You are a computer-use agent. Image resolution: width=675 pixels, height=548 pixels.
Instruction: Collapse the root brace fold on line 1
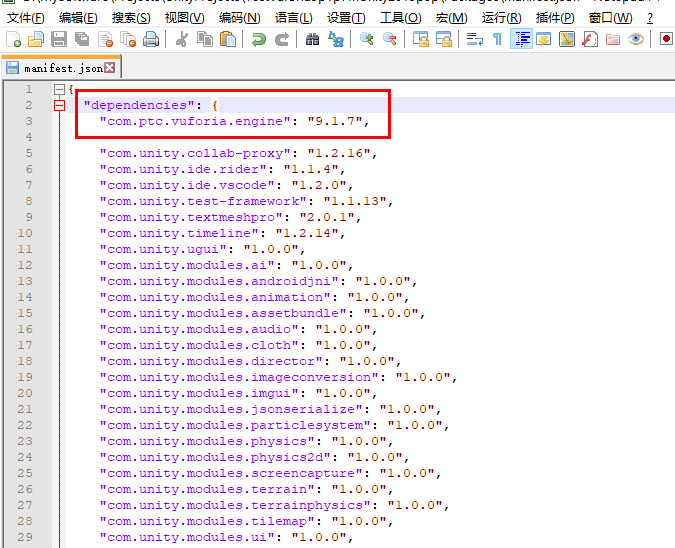tap(59, 90)
